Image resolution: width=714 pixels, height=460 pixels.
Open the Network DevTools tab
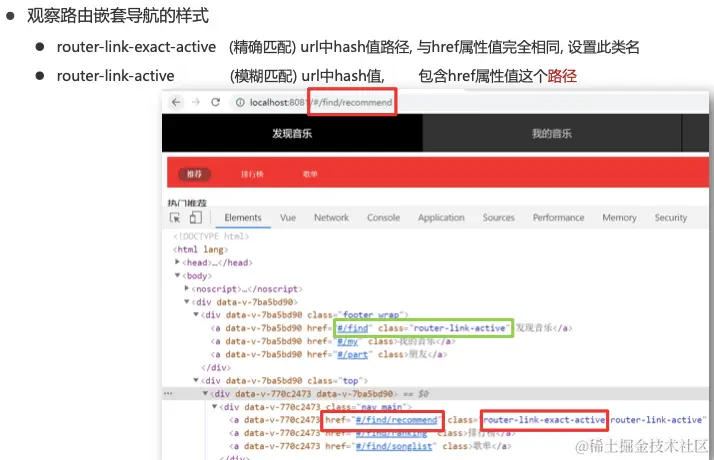coord(332,218)
